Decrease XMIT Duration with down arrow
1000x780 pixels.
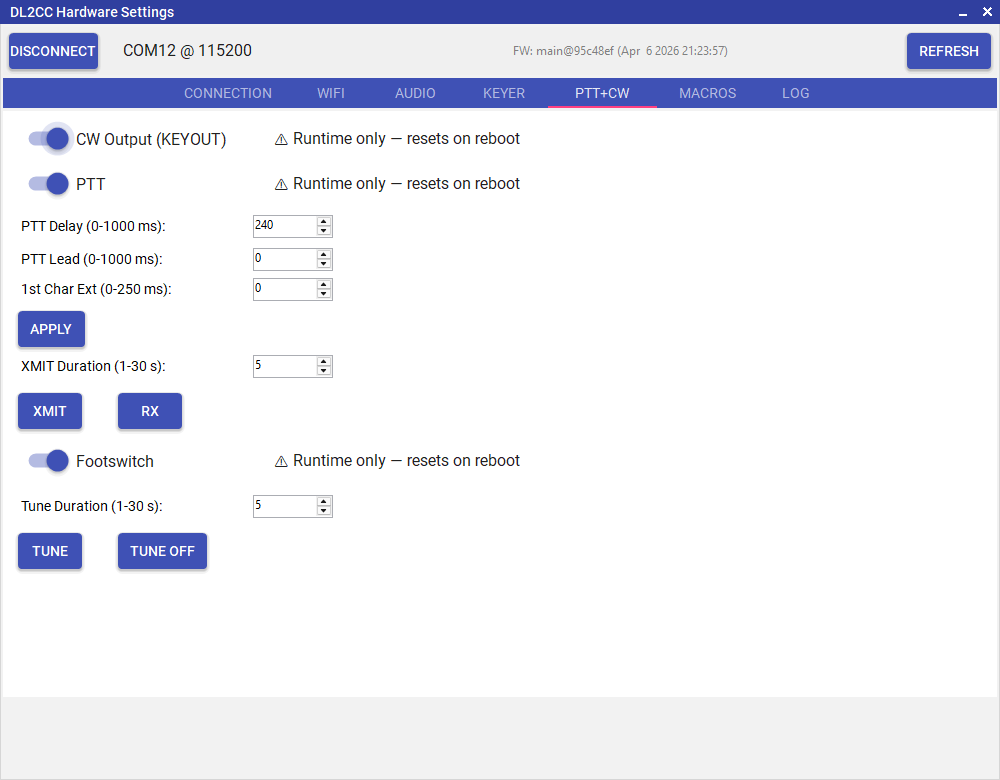(324, 371)
